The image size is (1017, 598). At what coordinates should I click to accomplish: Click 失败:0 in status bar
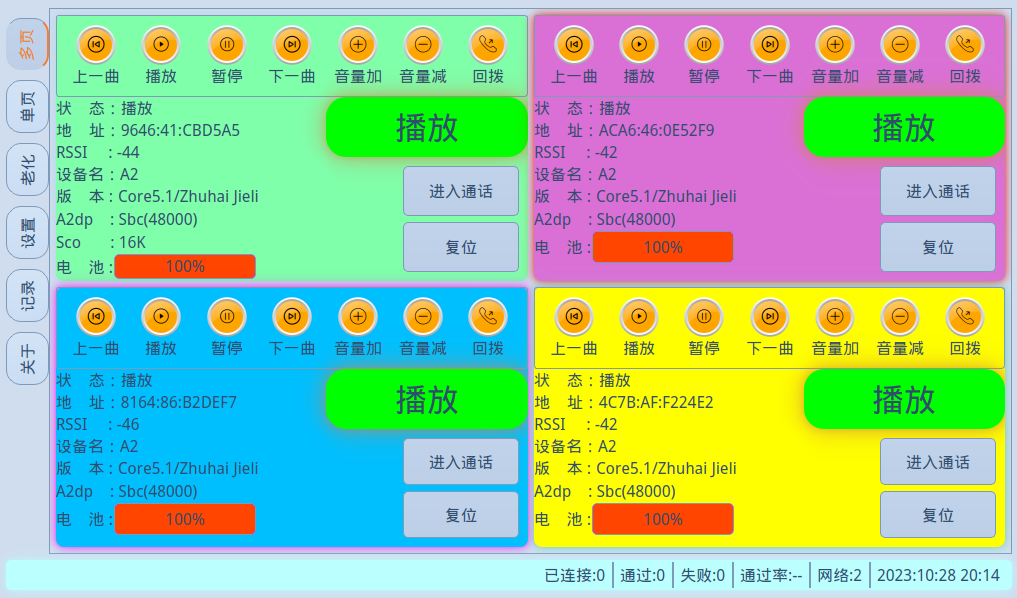click(702, 575)
